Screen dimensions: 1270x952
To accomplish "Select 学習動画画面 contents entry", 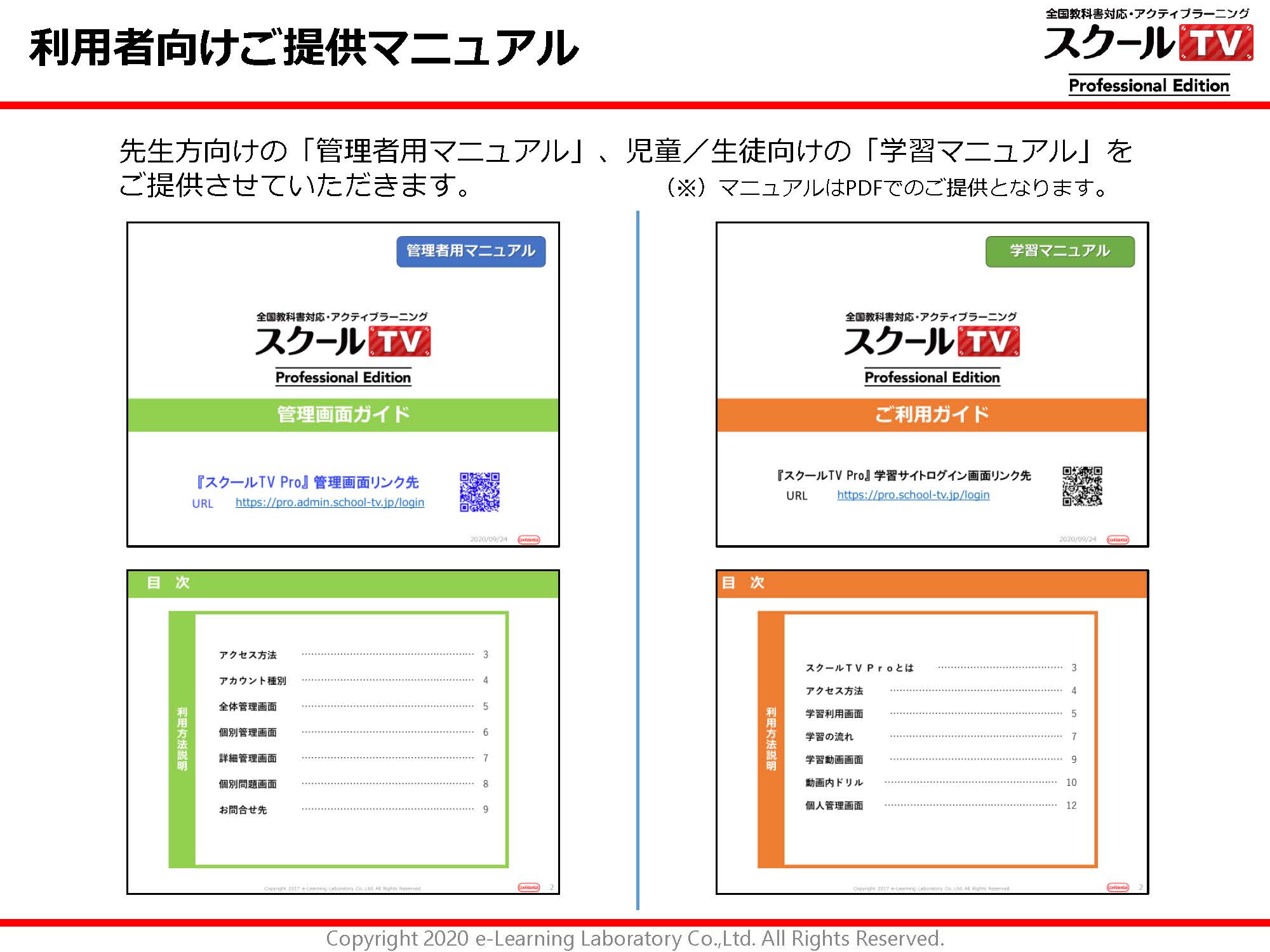I will tap(834, 760).
